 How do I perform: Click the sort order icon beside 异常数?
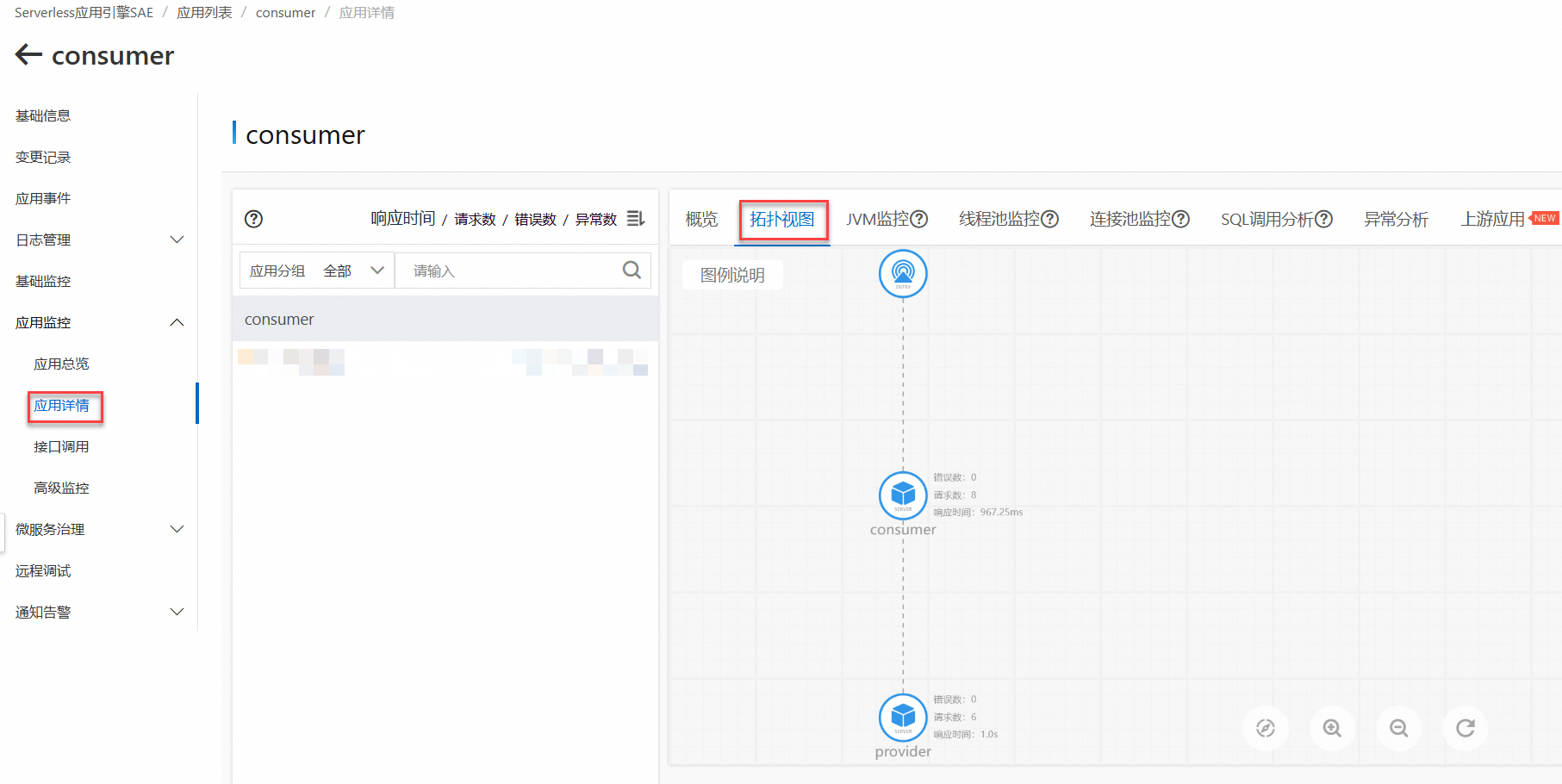(636, 219)
